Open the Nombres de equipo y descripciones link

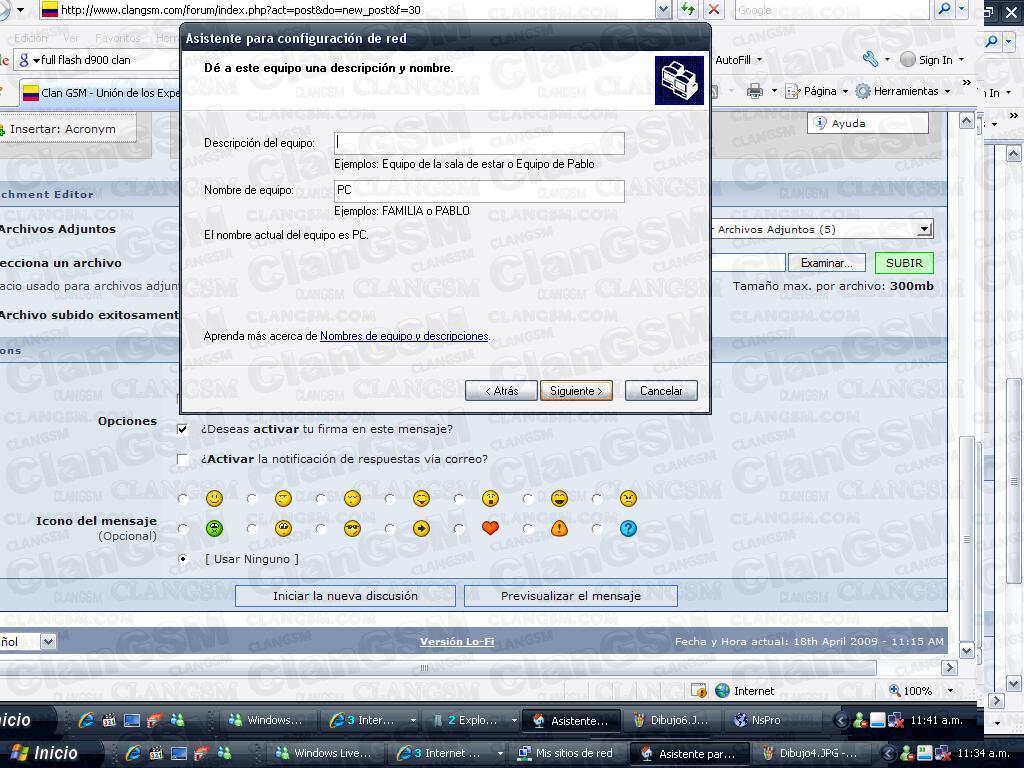click(402, 336)
